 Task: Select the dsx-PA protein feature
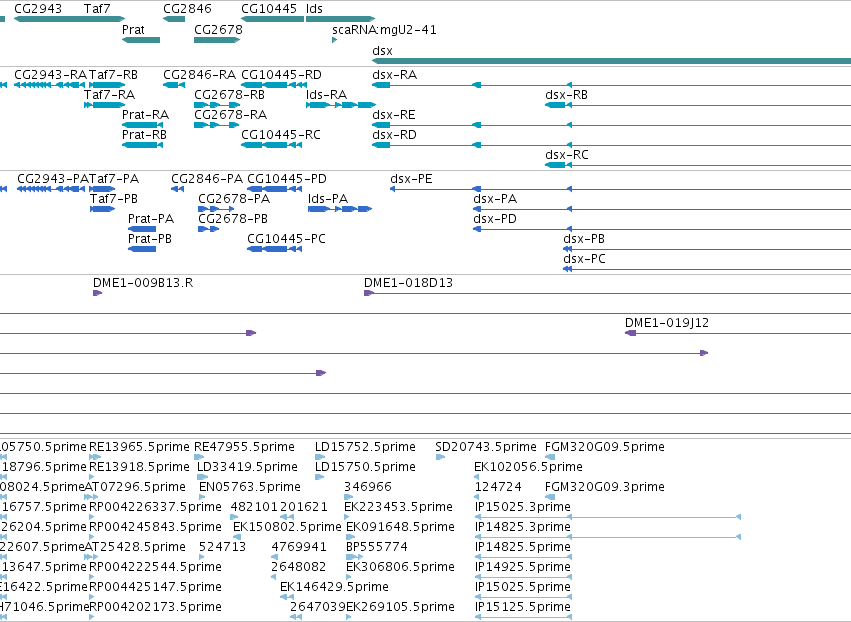click(662, 209)
